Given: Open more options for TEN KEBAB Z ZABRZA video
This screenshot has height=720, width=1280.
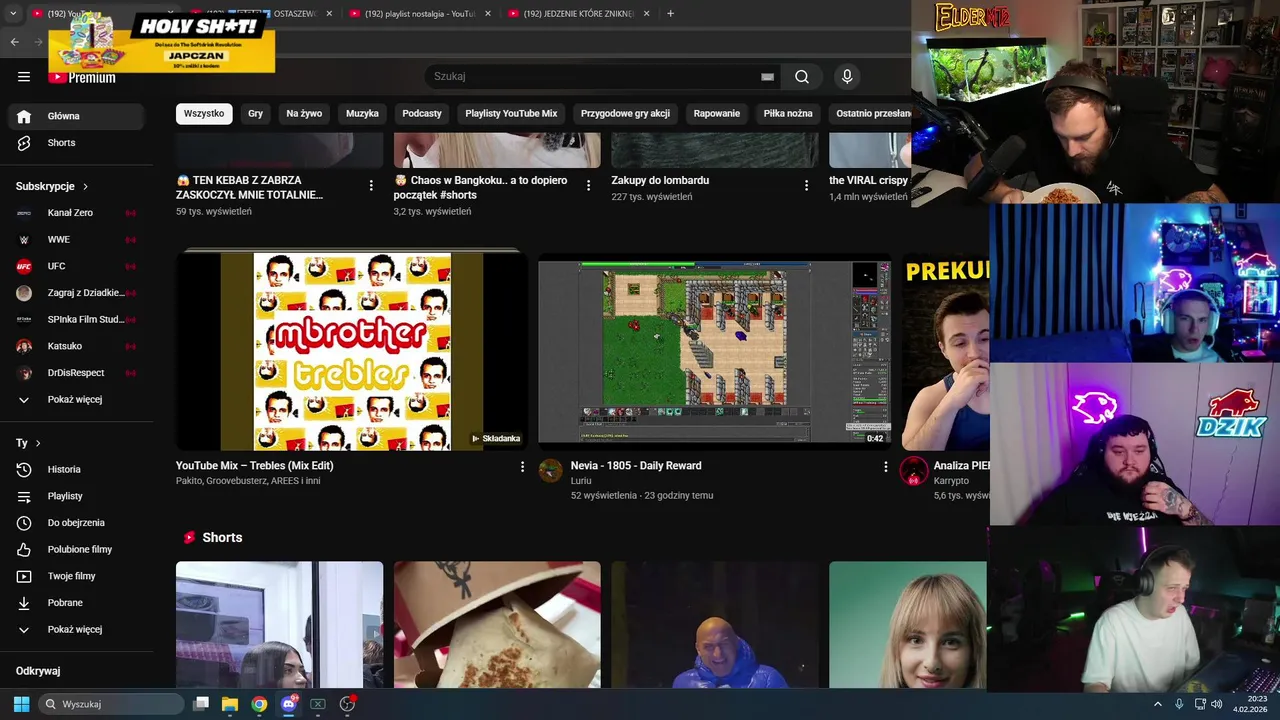Looking at the screenshot, I should click(x=371, y=186).
